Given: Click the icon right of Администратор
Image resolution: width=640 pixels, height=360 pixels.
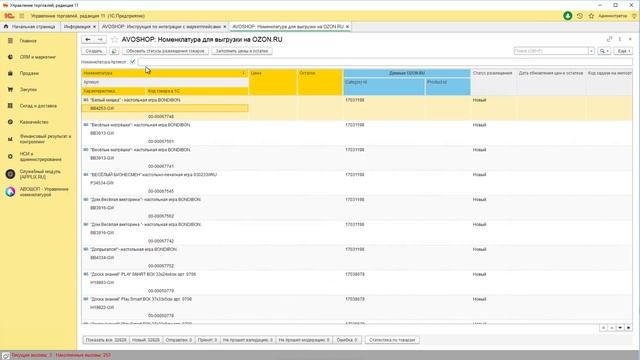Looking at the screenshot, I should tap(634, 16).
